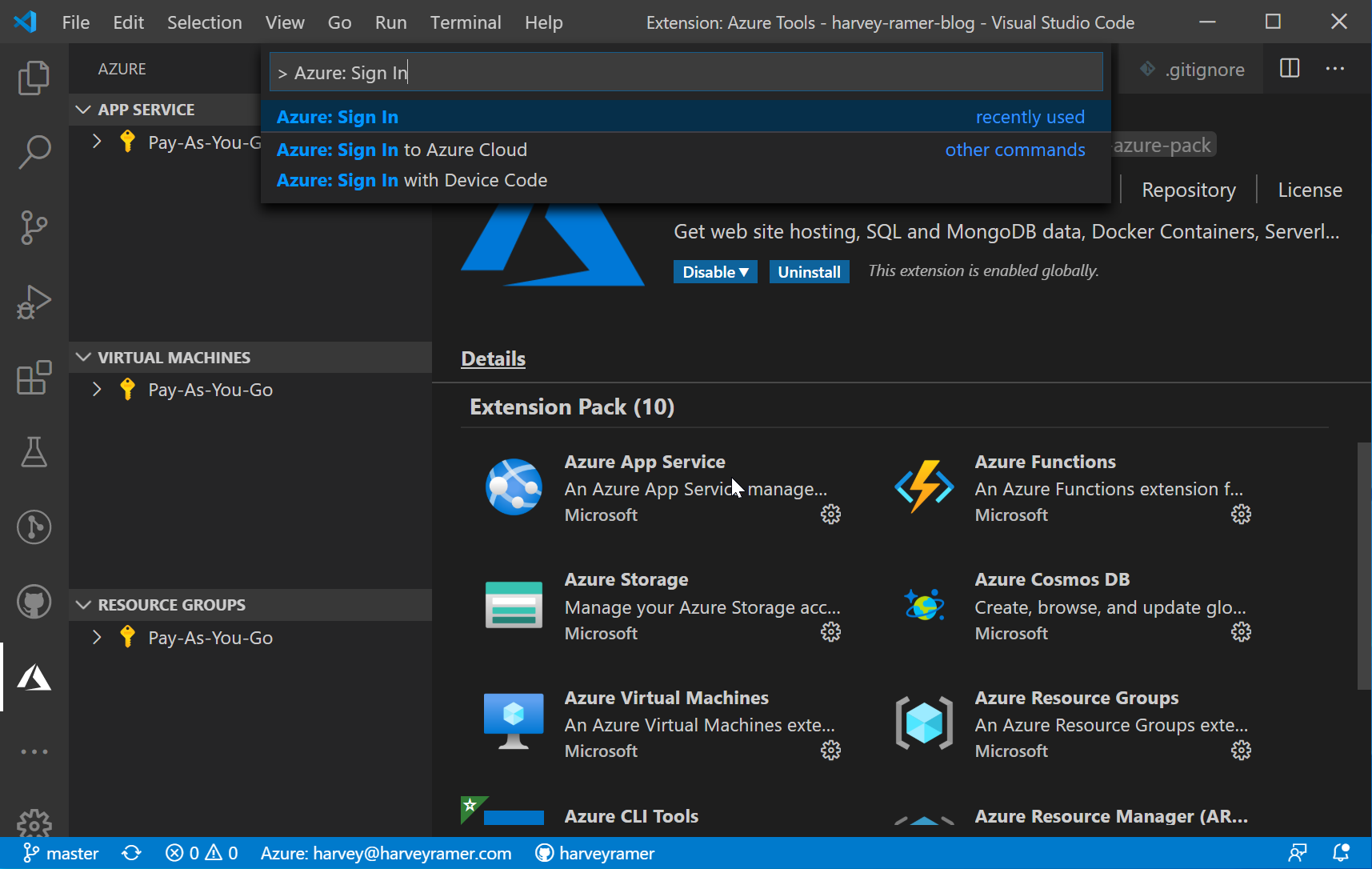
Task: Open Azure Resource Groups manage gear
Action: pyautogui.click(x=1241, y=750)
